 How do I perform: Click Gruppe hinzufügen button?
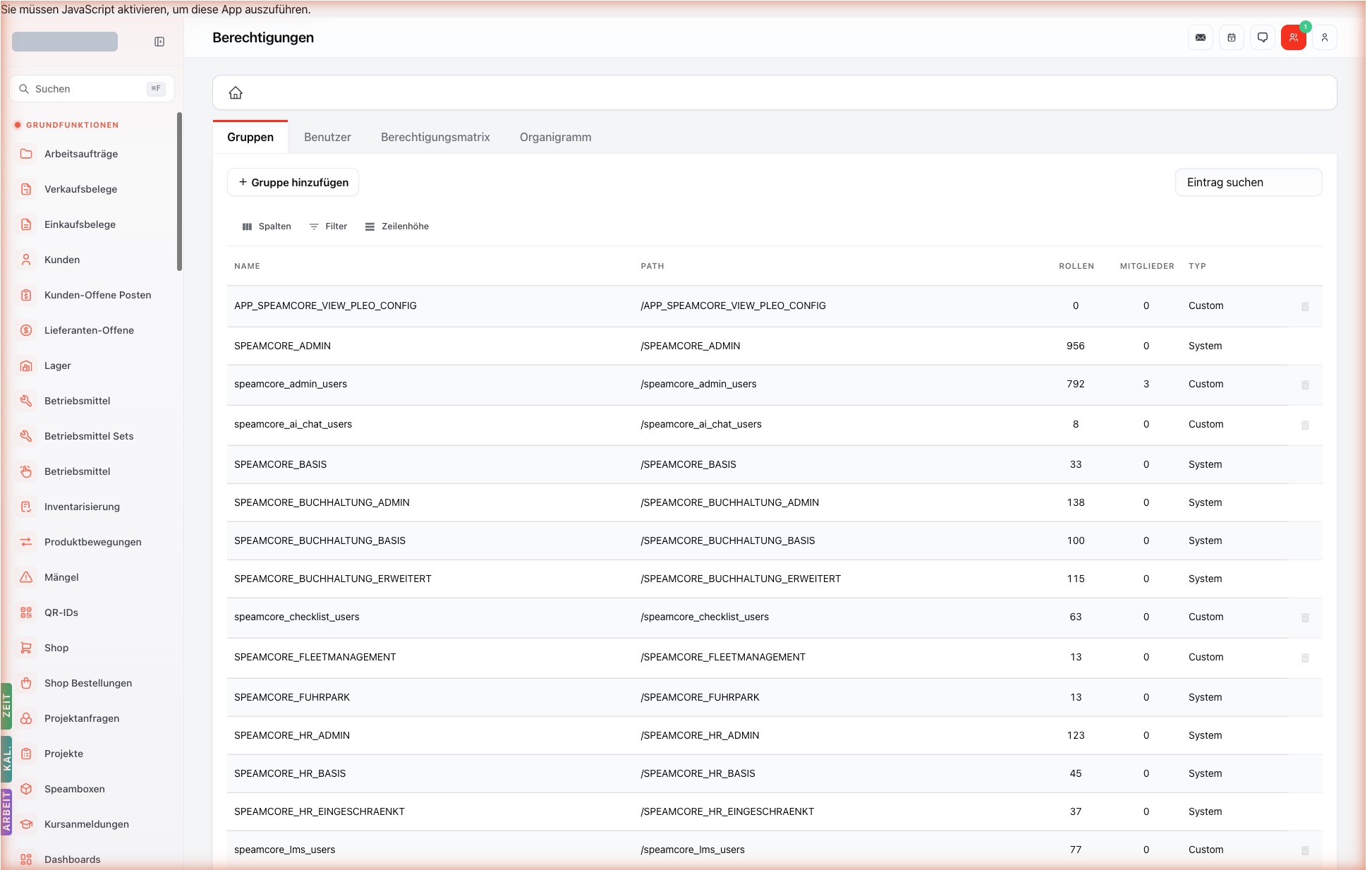293,182
